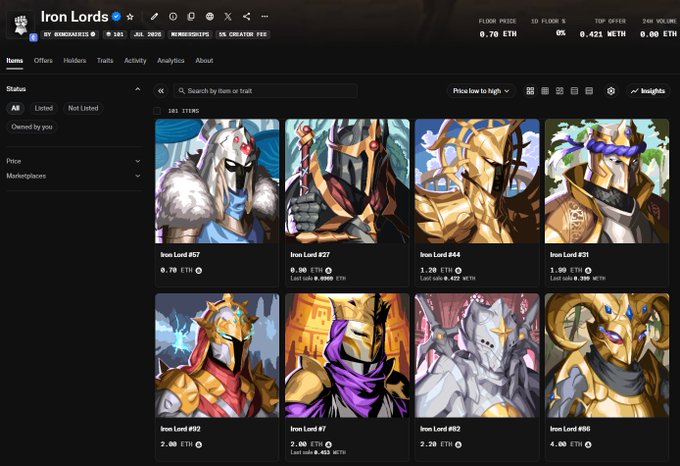Collapse the filter sidebar with double chevron
The image size is (680, 466).
[x=161, y=91]
